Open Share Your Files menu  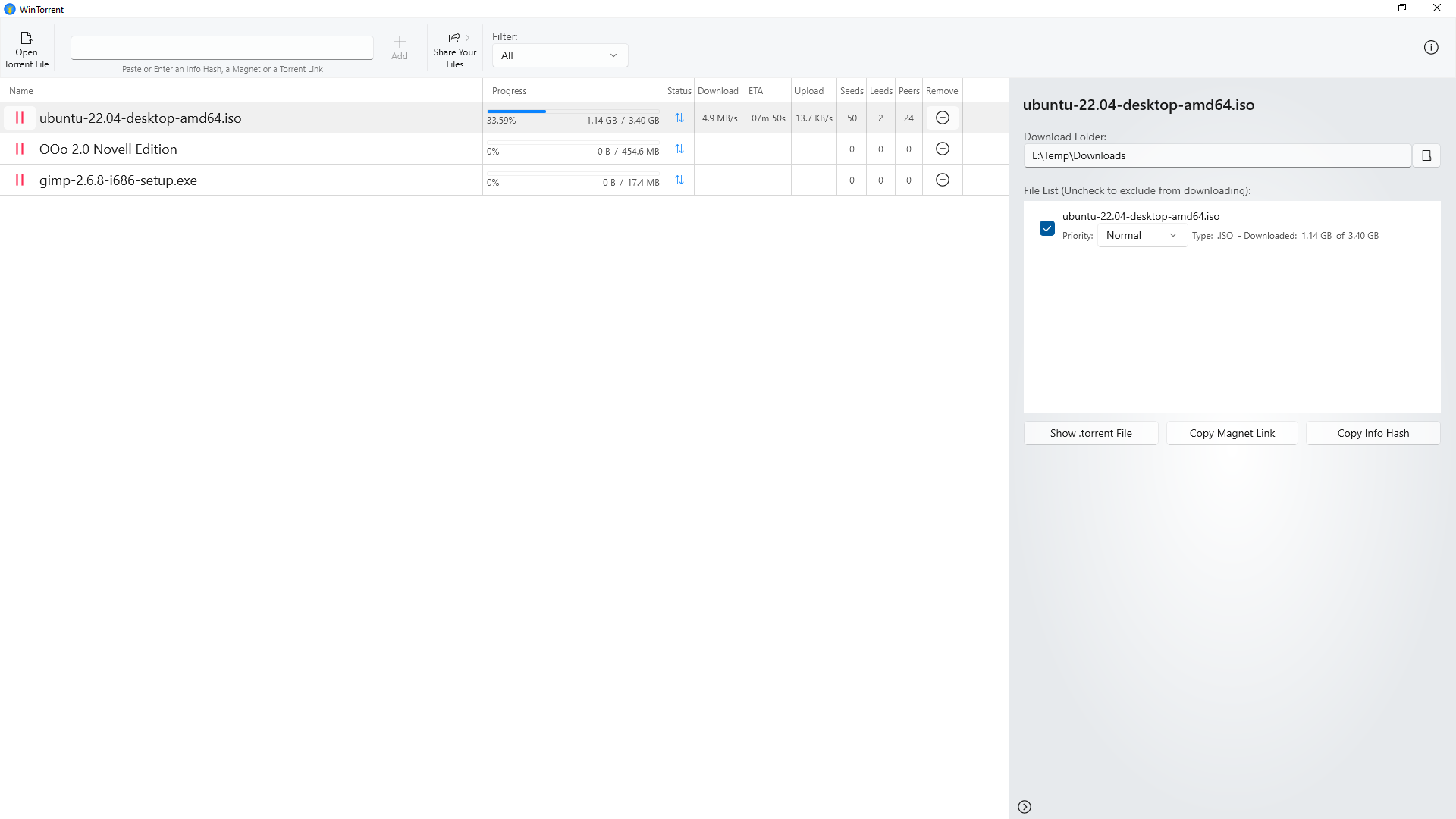click(455, 50)
